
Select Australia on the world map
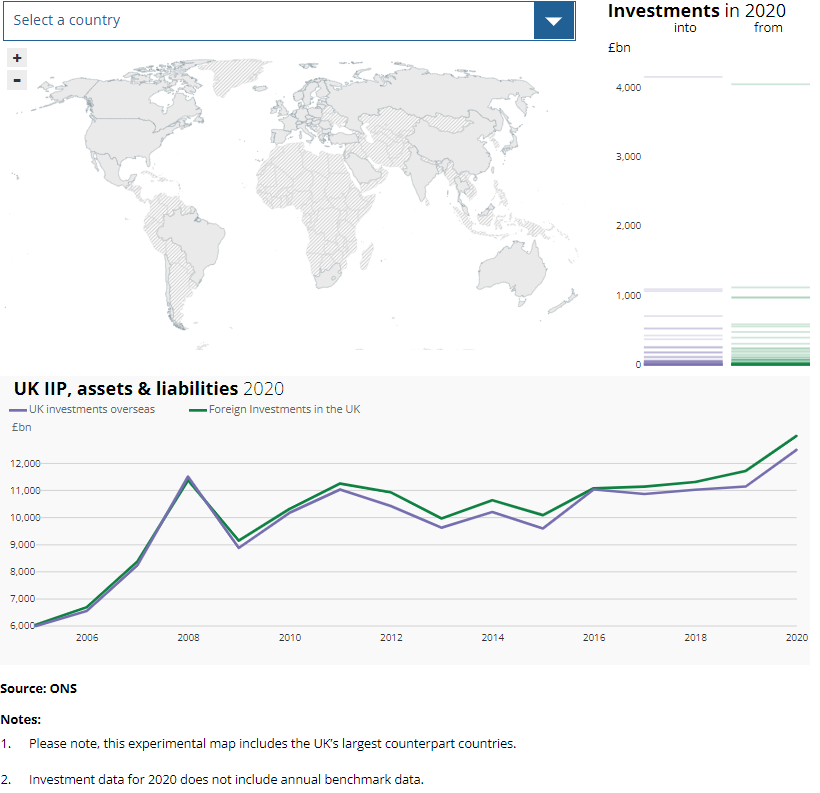click(511, 267)
